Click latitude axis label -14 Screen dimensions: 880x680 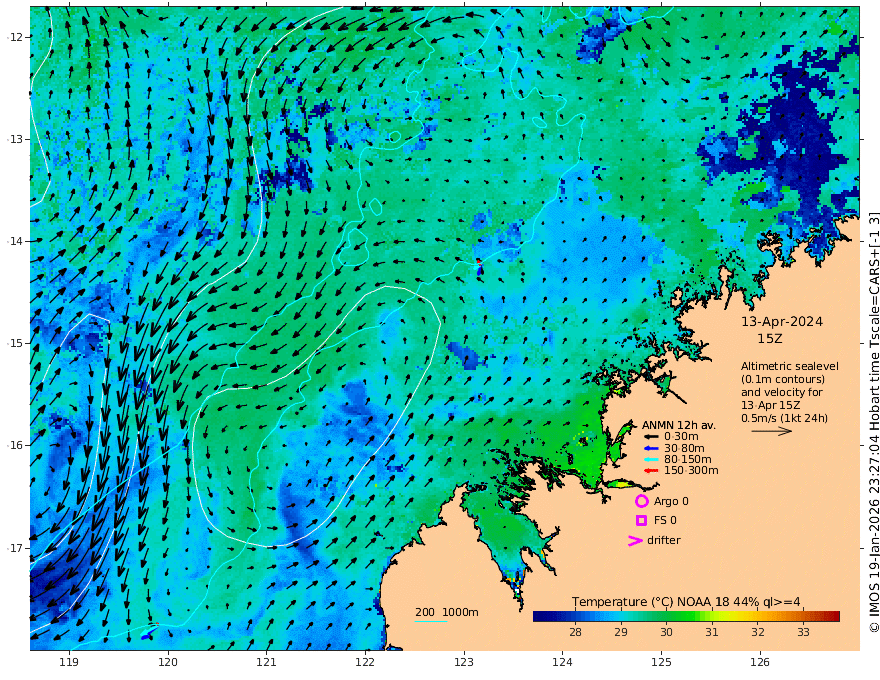15,241
